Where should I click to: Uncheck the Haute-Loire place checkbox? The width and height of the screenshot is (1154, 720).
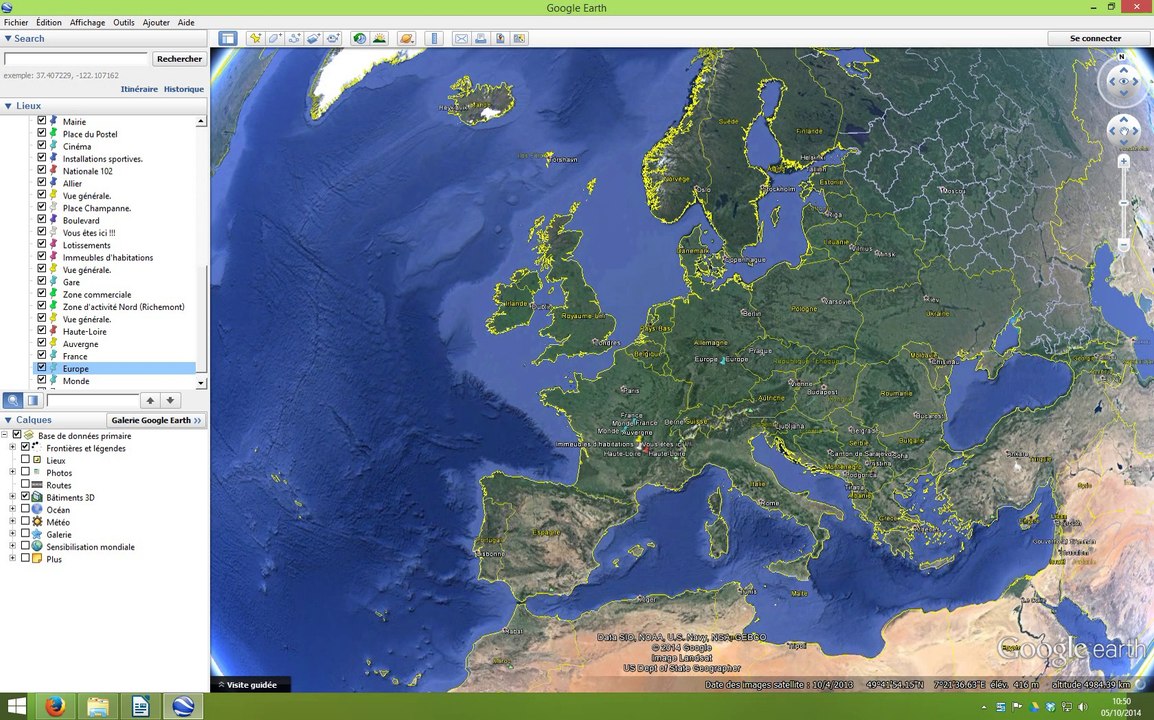coord(42,330)
